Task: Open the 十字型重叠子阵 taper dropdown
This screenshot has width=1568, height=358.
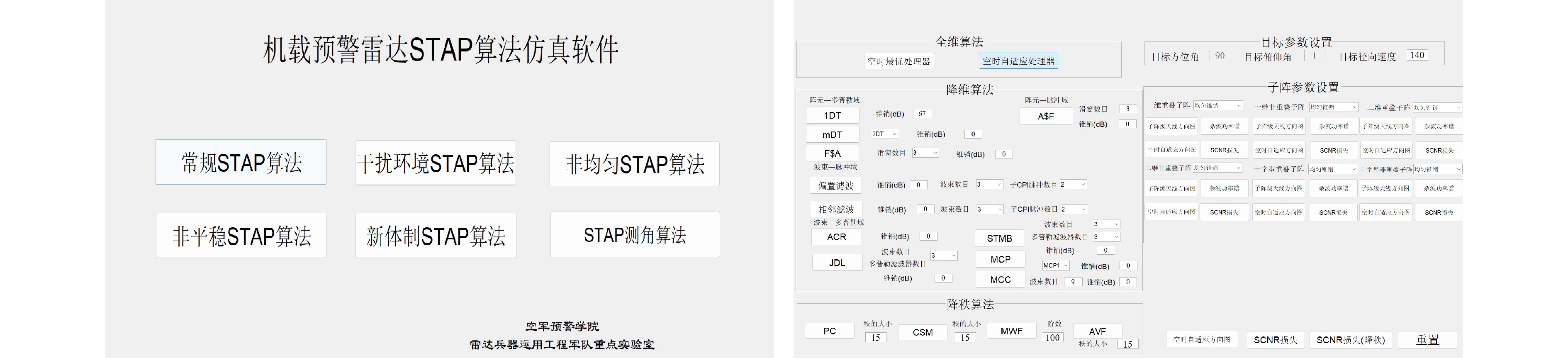Action: point(1333,169)
